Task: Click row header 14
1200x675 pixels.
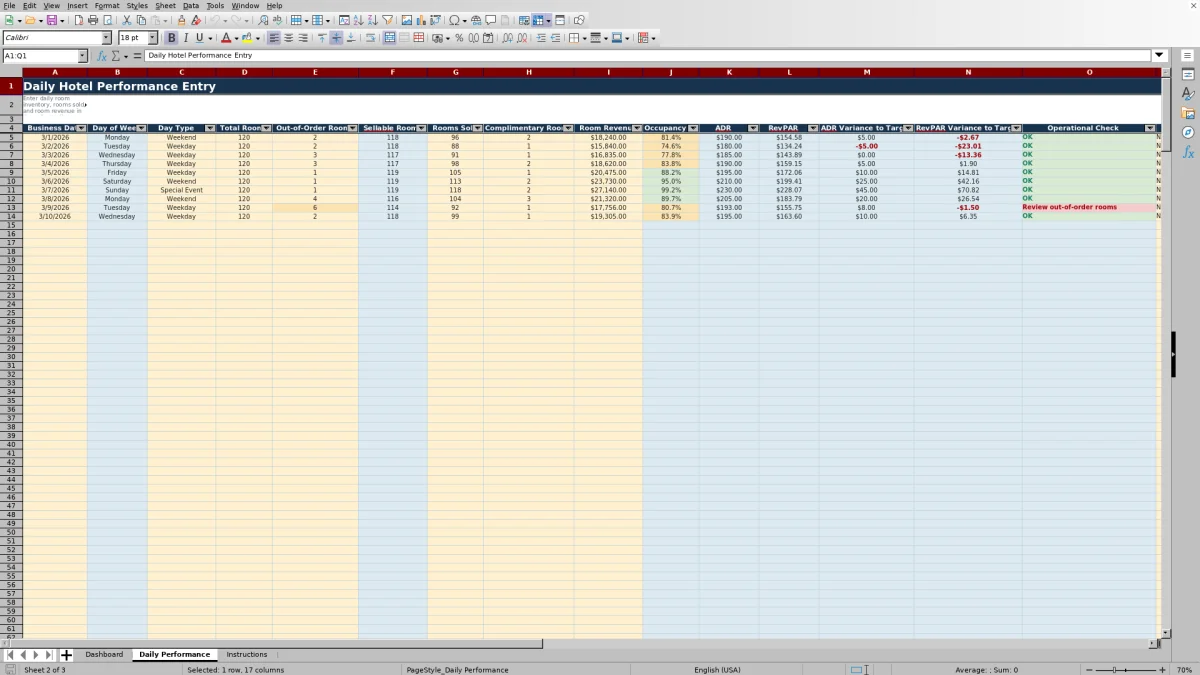Action: [x=11, y=216]
